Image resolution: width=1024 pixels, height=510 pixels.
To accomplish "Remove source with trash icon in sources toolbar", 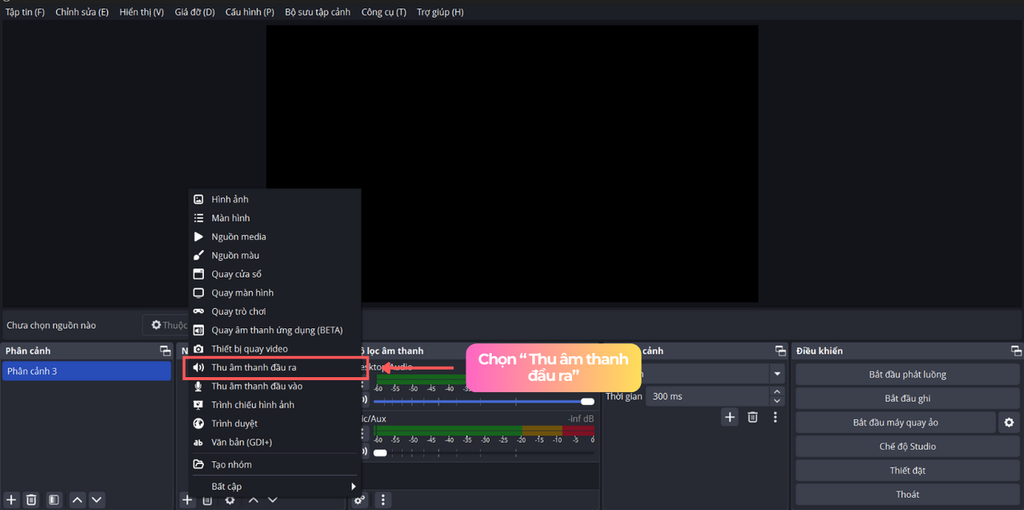I will point(207,500).
